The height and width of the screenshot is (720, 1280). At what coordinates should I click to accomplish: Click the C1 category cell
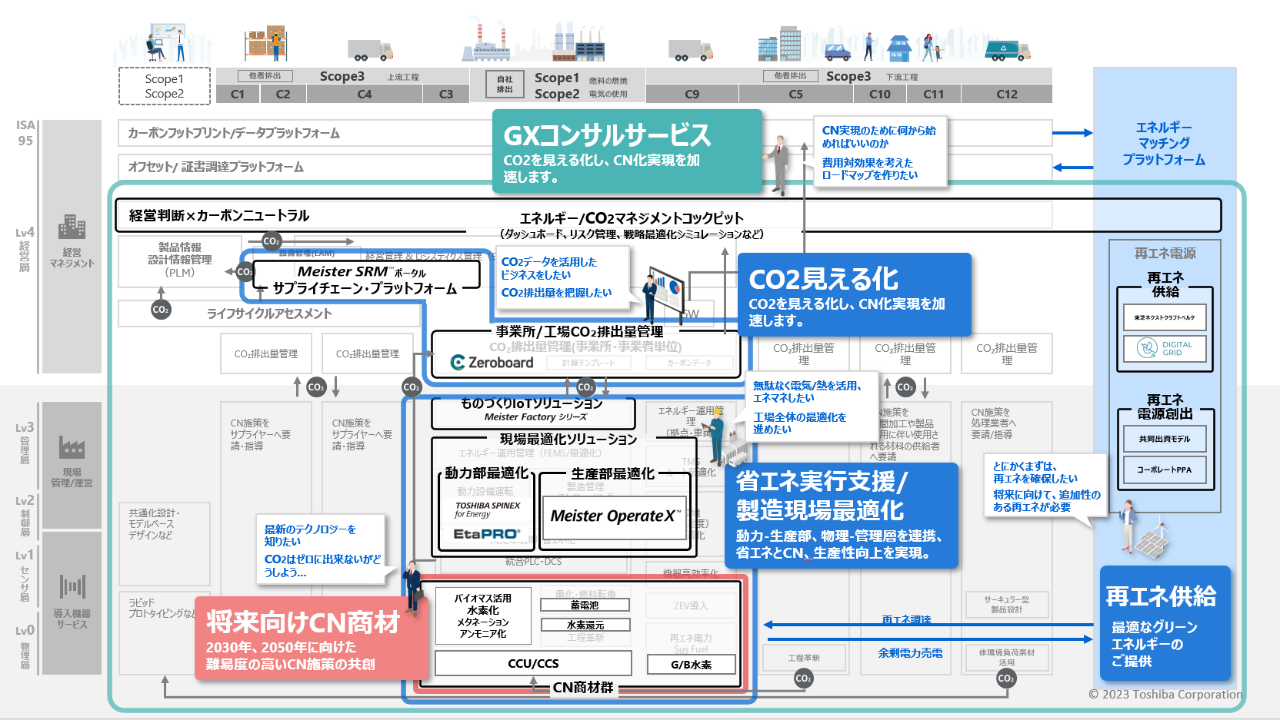coord(238,94)
